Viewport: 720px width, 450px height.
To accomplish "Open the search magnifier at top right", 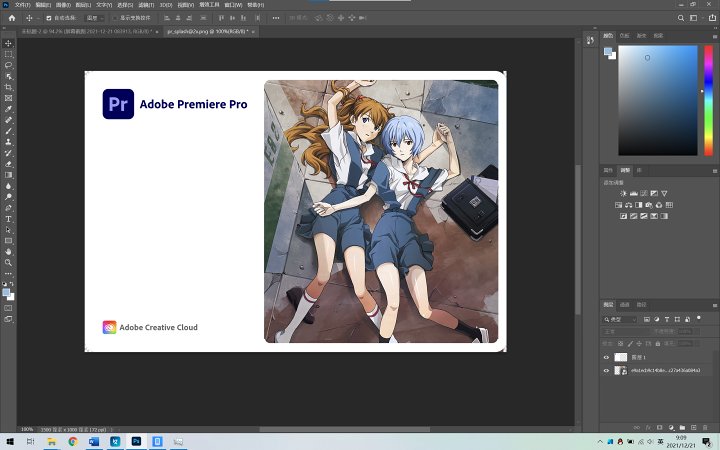I will 681,18.
